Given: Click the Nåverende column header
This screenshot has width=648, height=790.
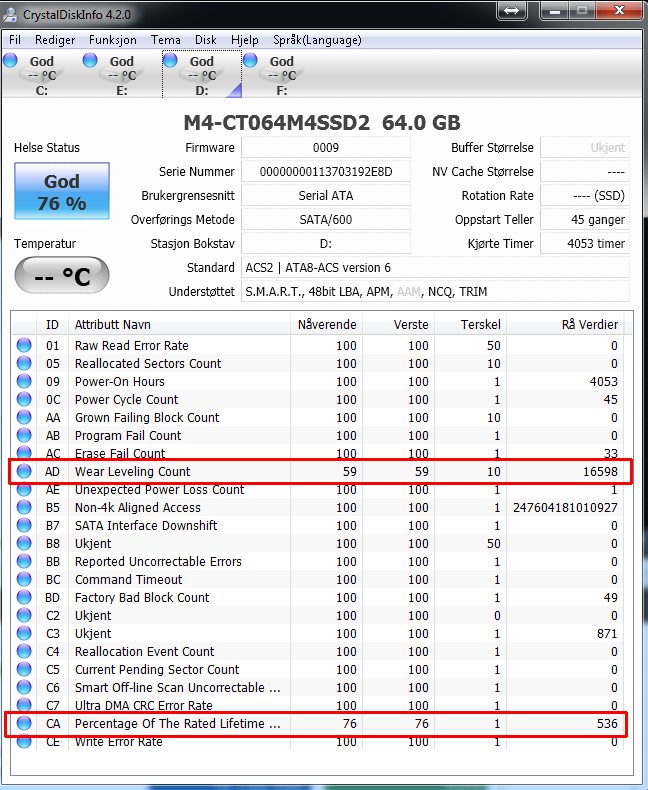Looking at the screenshot, I should click(327, 324).
